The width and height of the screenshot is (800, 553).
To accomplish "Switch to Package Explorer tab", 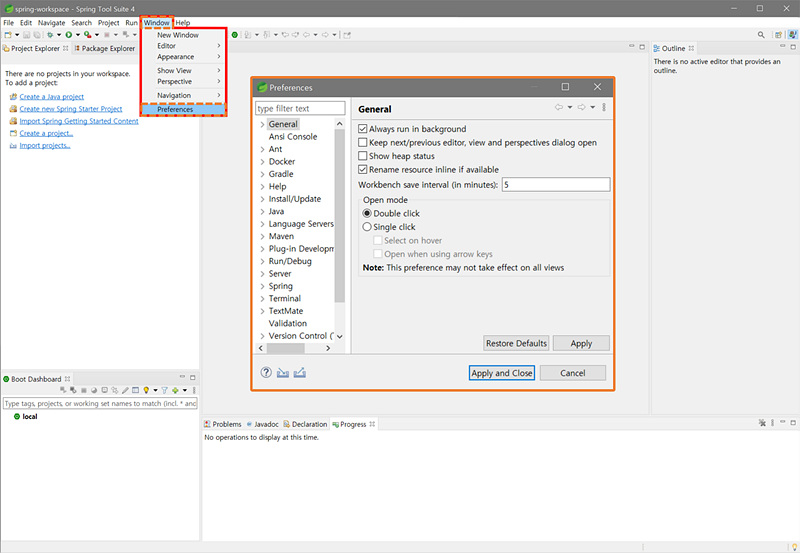I will point(104,48).
